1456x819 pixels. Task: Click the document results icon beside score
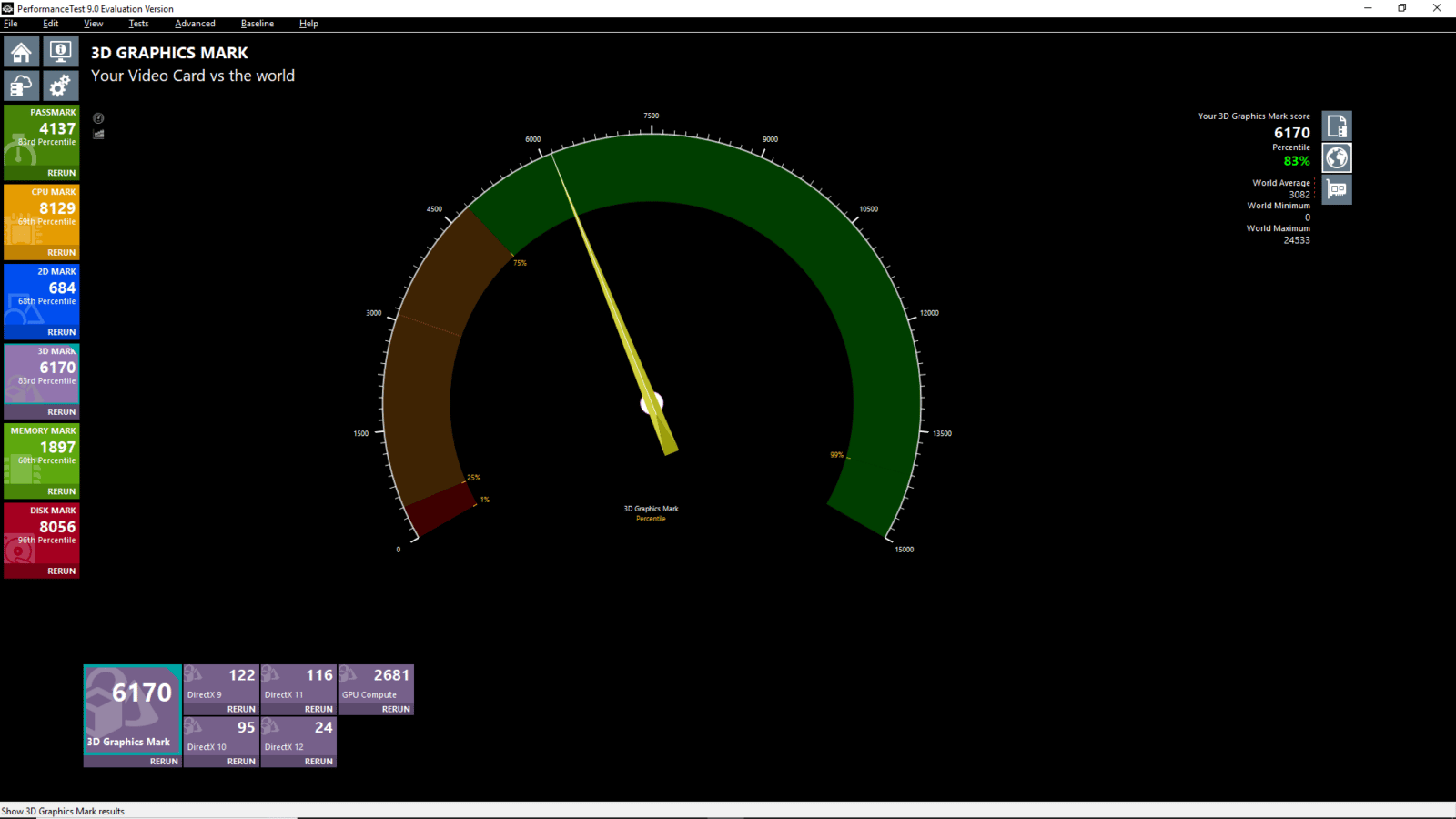(x=1337, y=126)
